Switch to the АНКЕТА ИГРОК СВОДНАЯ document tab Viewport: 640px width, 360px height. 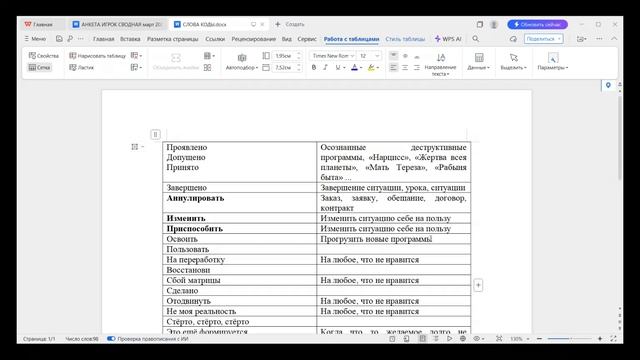[117, 24]
